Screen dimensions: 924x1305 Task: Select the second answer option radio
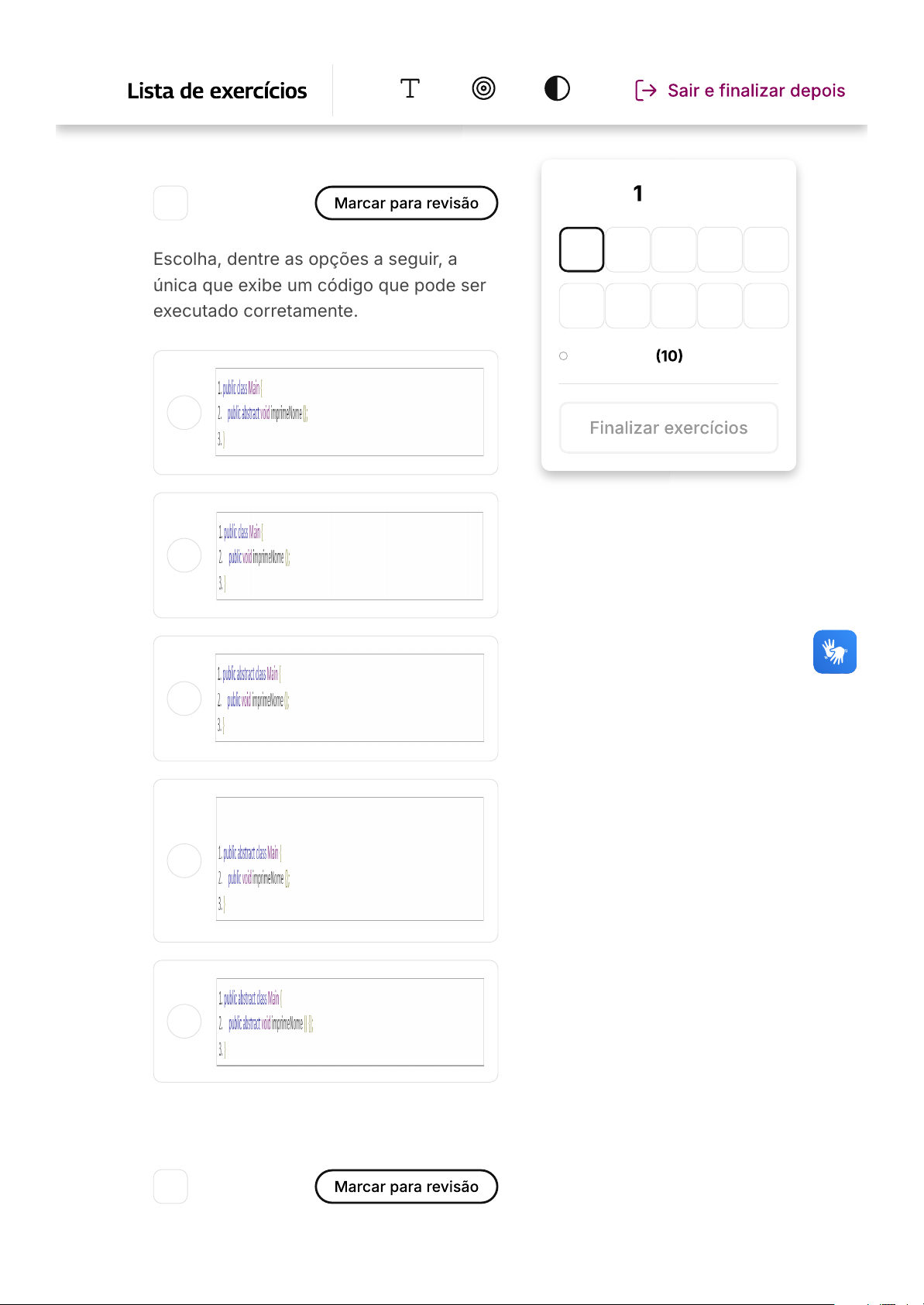(x=184, y=555)
